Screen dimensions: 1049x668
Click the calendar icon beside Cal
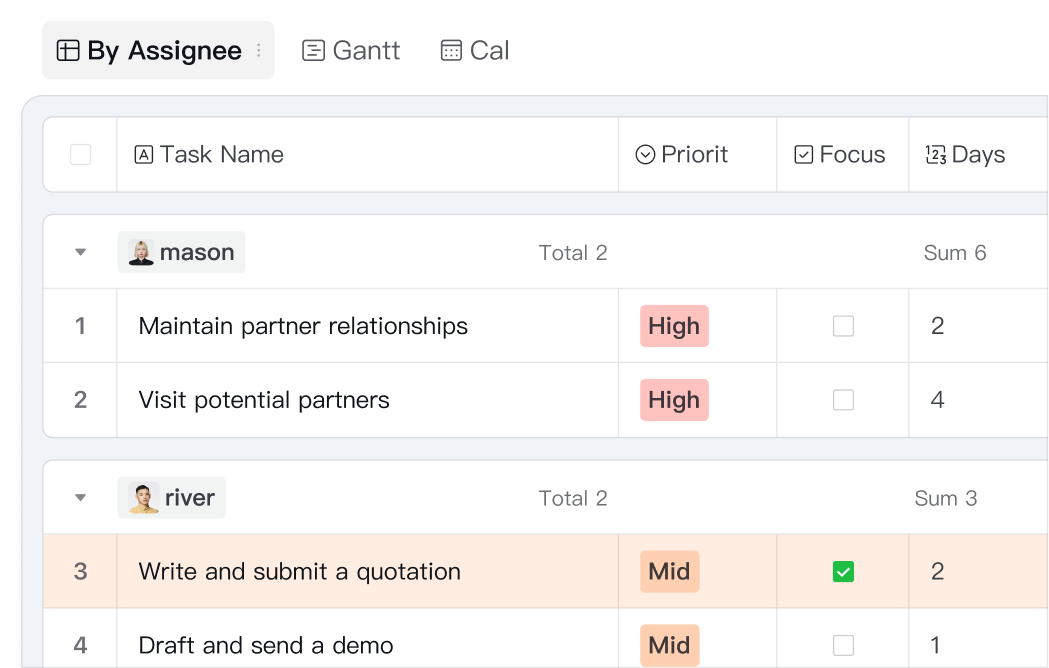point(451,51)
